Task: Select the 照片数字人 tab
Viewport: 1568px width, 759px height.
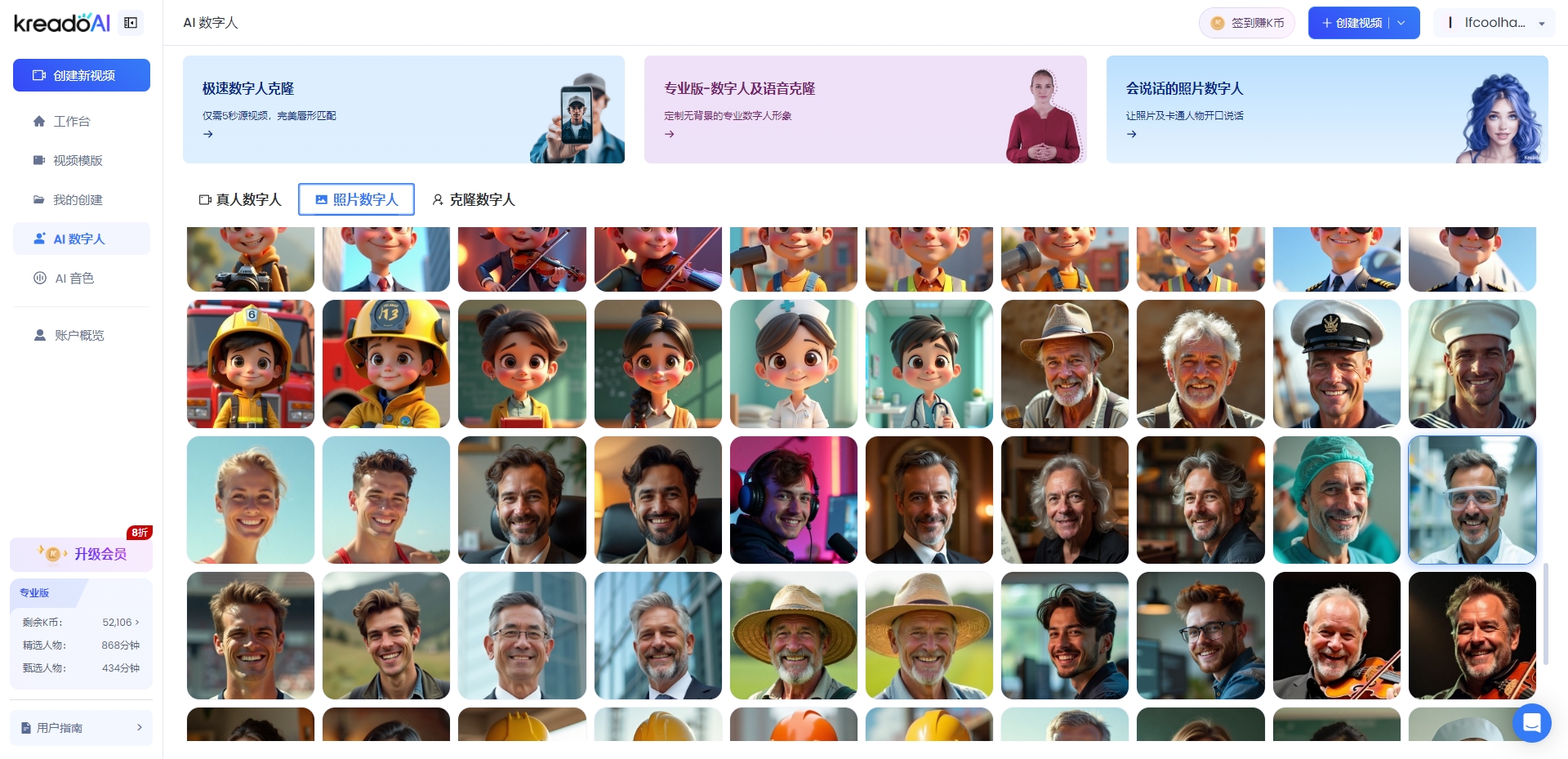Action: click(x=356, y=199)
